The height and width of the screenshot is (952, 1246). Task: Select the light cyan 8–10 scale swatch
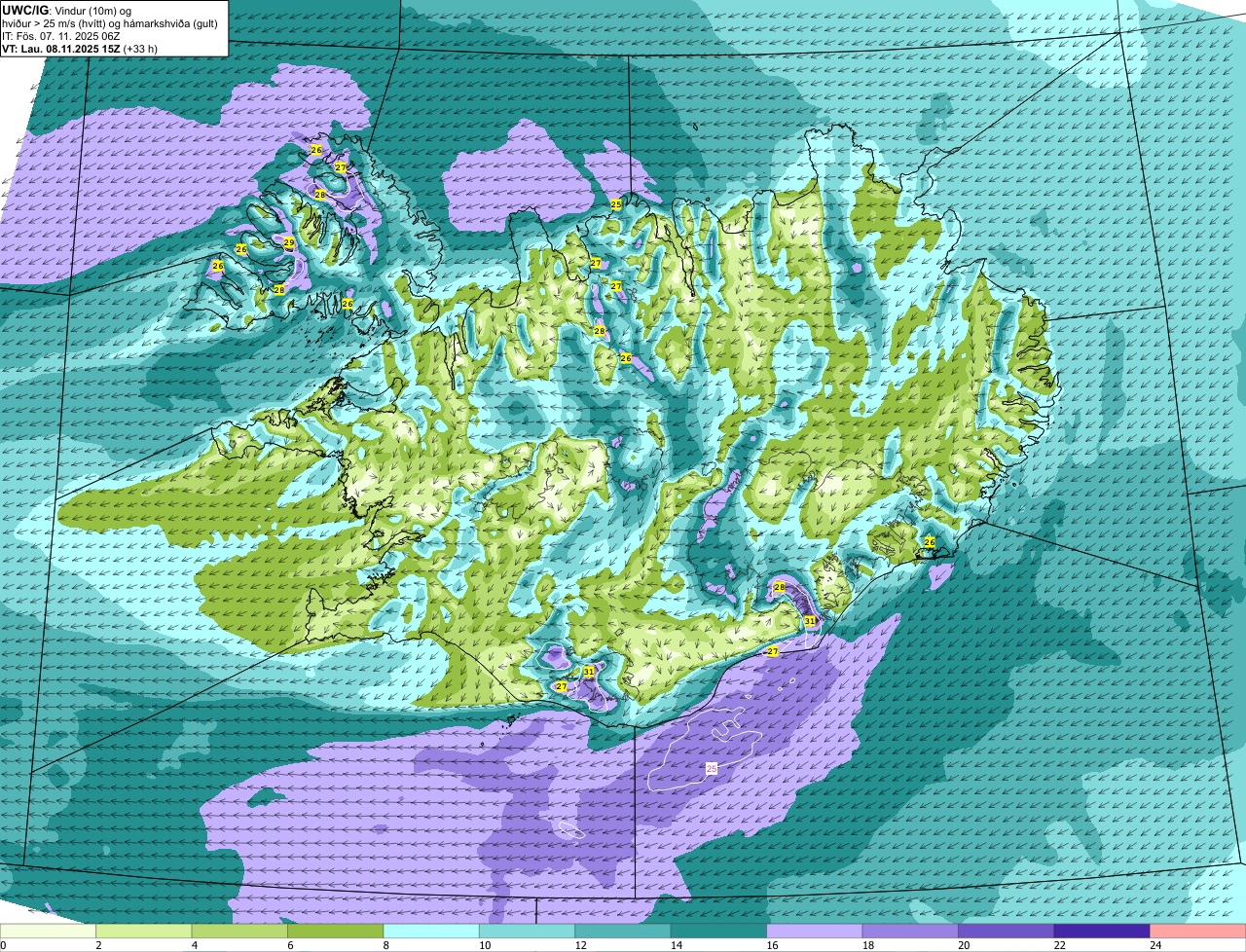click(432, 932)
